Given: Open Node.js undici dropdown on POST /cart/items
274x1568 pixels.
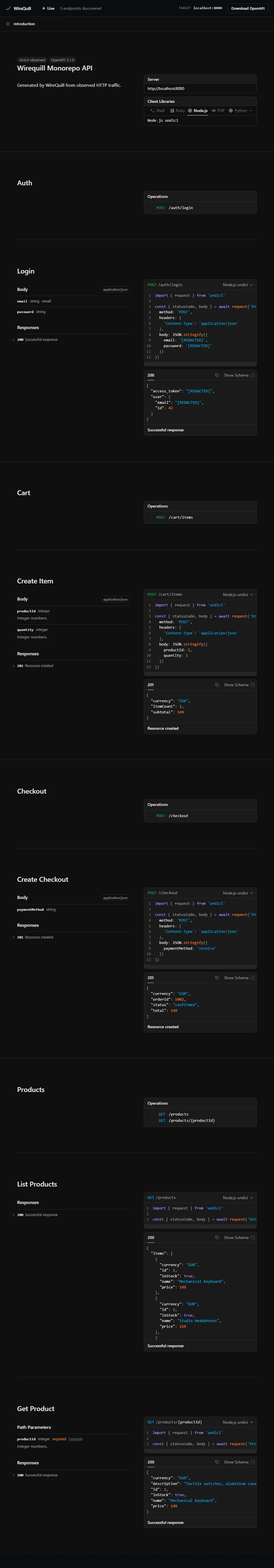Looking at the screenshot, I should (x=238, y=595).
